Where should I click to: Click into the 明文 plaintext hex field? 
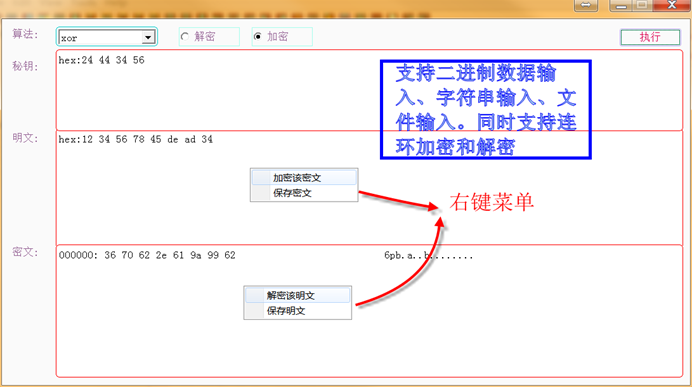pyautogui.click(x=369, y=188)
